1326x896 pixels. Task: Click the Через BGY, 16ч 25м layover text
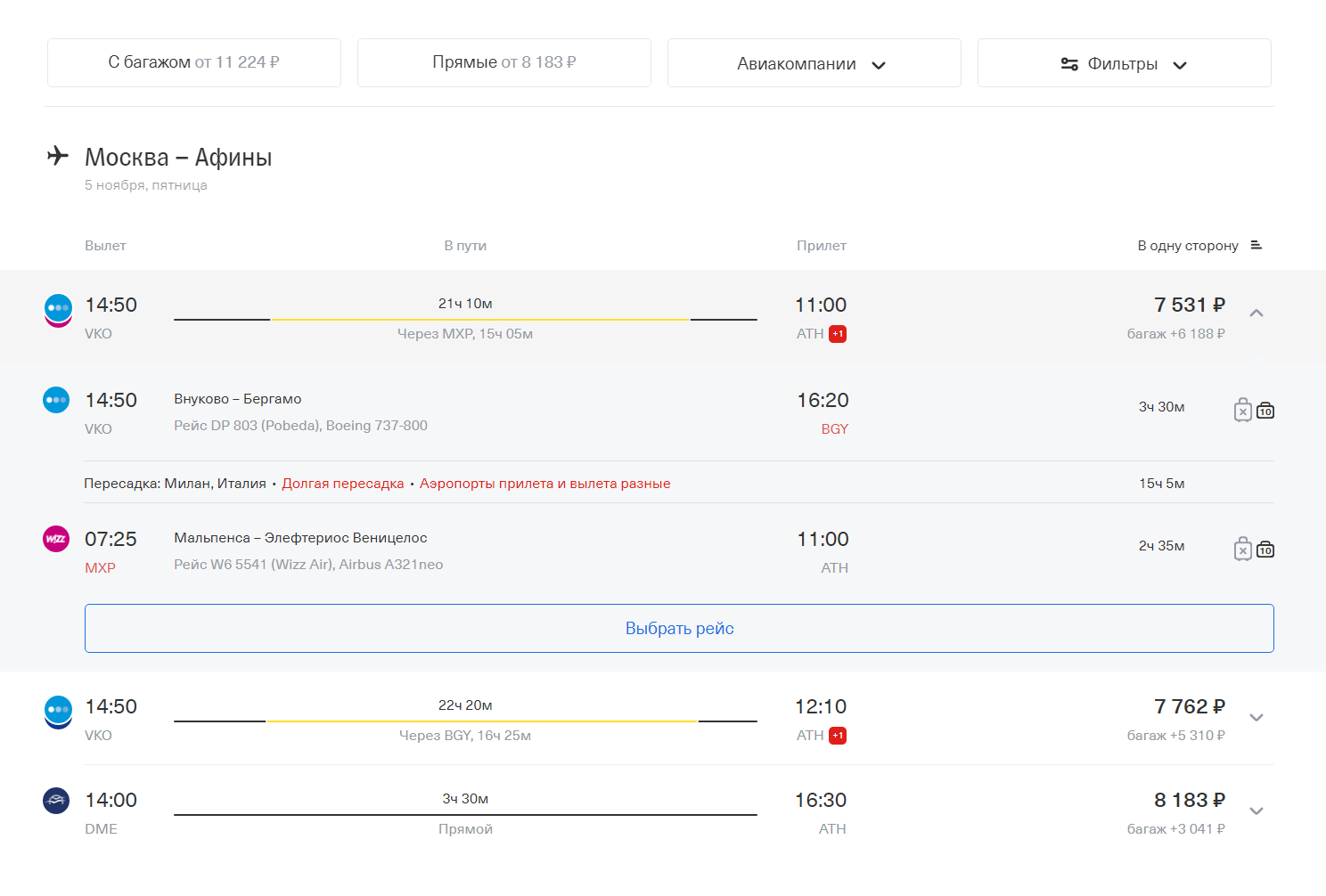click(x=465, y=736)
